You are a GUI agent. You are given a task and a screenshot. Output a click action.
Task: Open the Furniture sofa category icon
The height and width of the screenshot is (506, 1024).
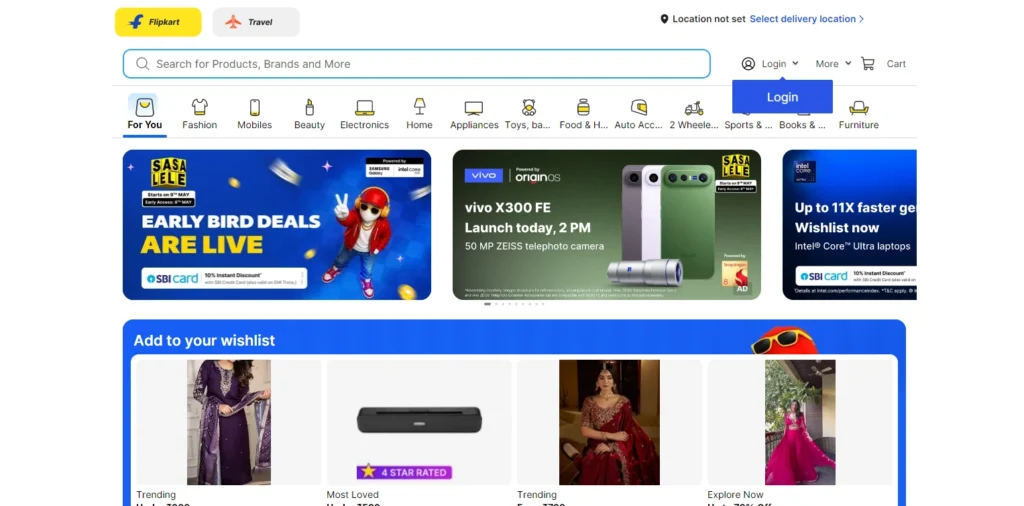(x=858, y=107)
